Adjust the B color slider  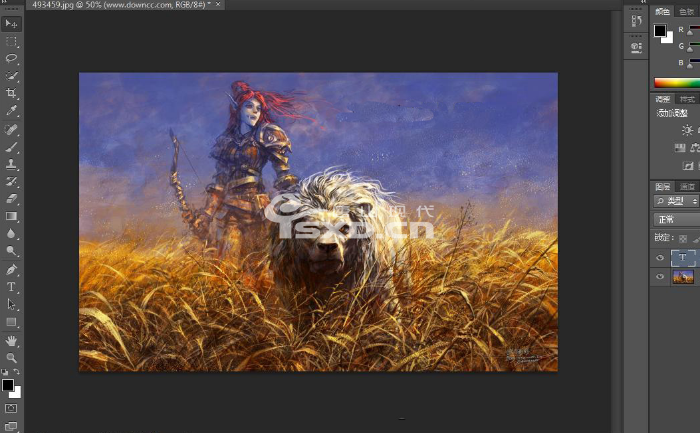pos(690,65)
